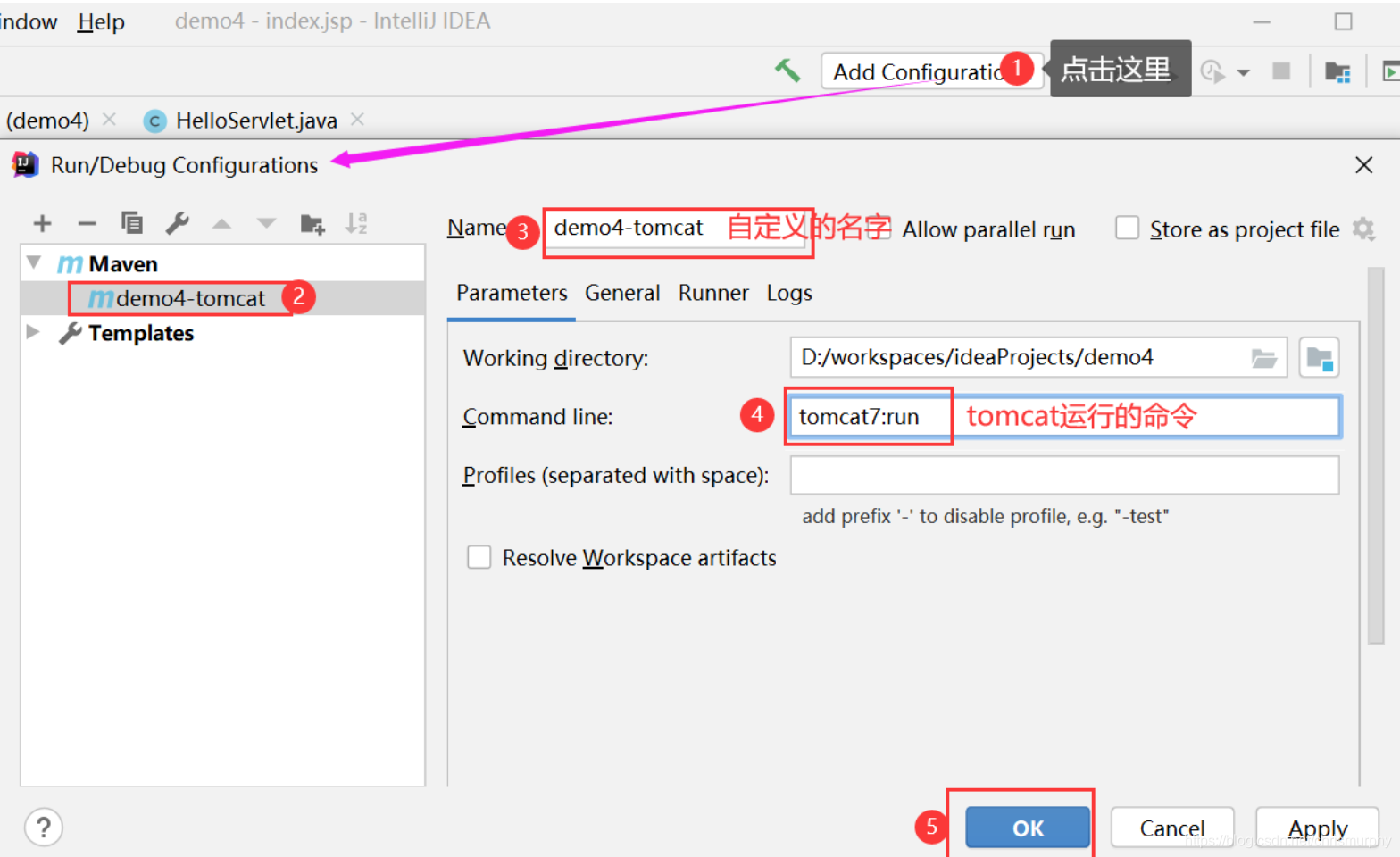Open the Add Configuration selector

point(930,71)
